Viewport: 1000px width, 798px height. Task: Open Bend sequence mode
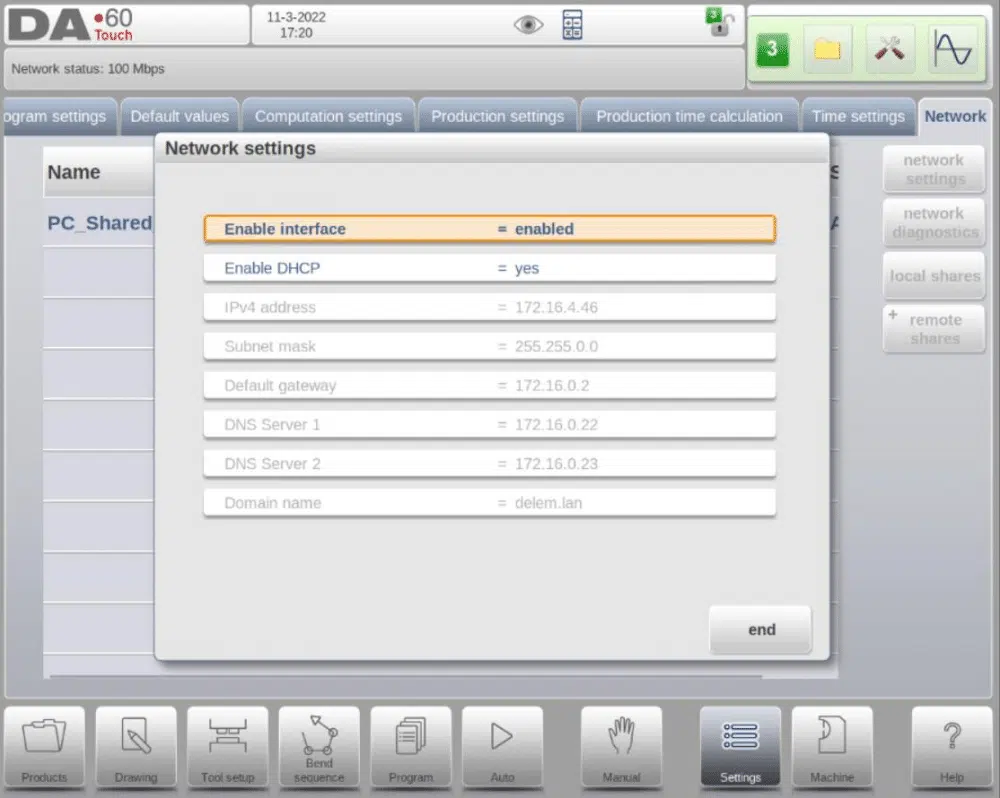tap(319, 748)
